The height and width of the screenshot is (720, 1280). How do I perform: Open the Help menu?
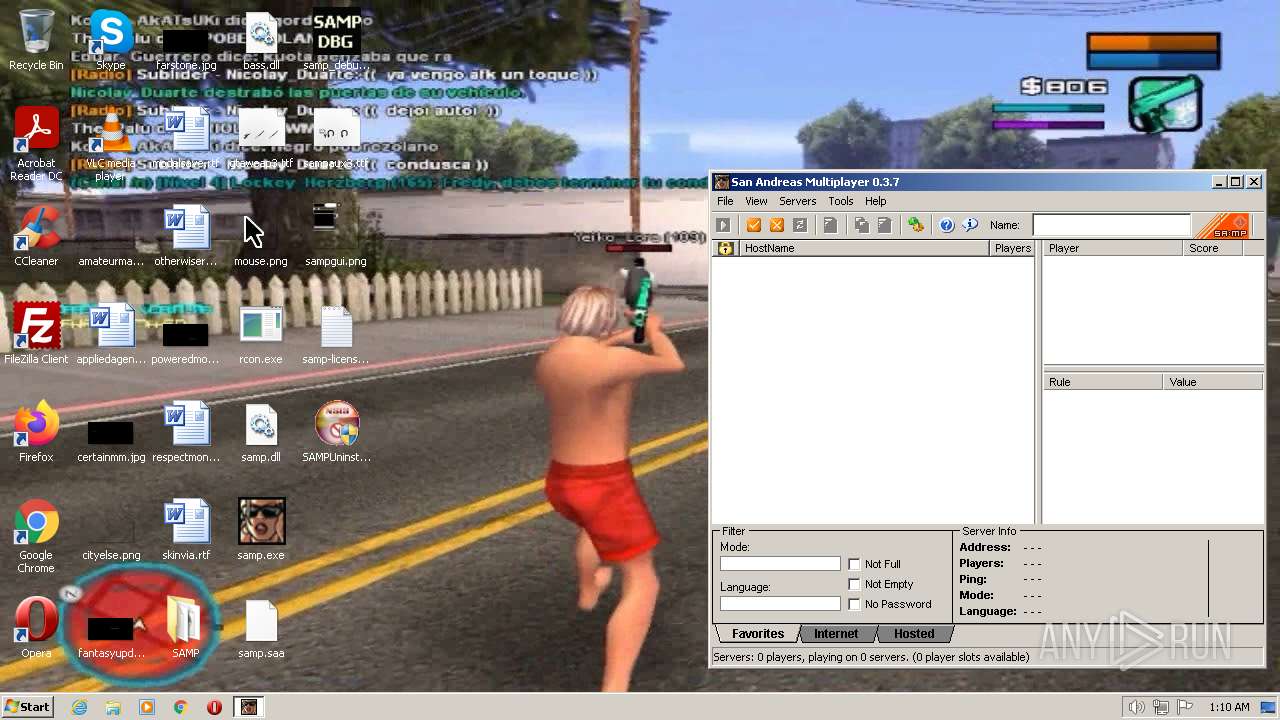[876, 201]
